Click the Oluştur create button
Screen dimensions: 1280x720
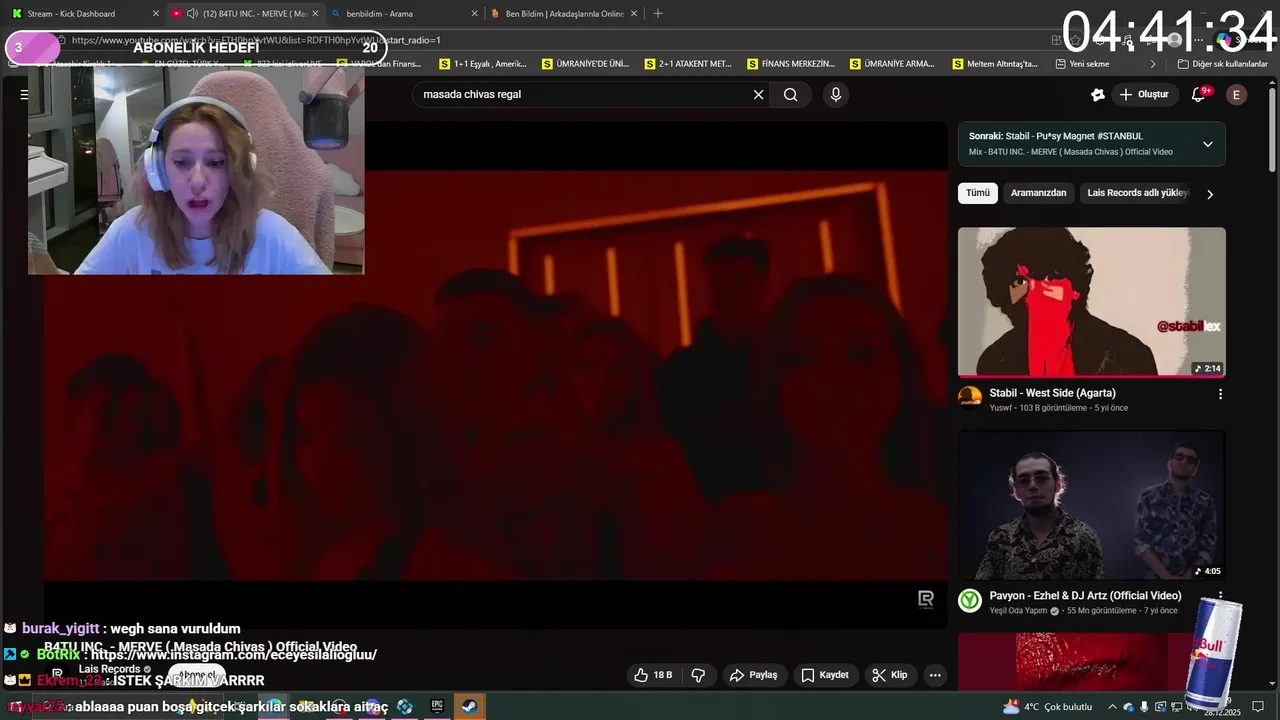(1144, 95)
